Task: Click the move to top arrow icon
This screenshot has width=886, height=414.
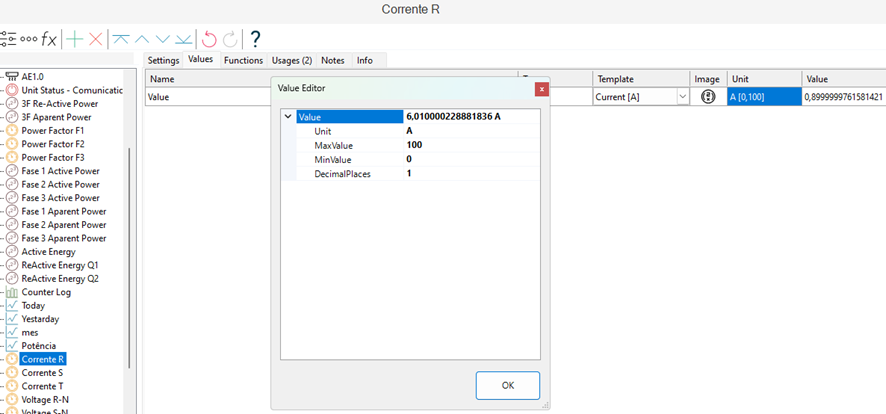Action: point(121,39)
